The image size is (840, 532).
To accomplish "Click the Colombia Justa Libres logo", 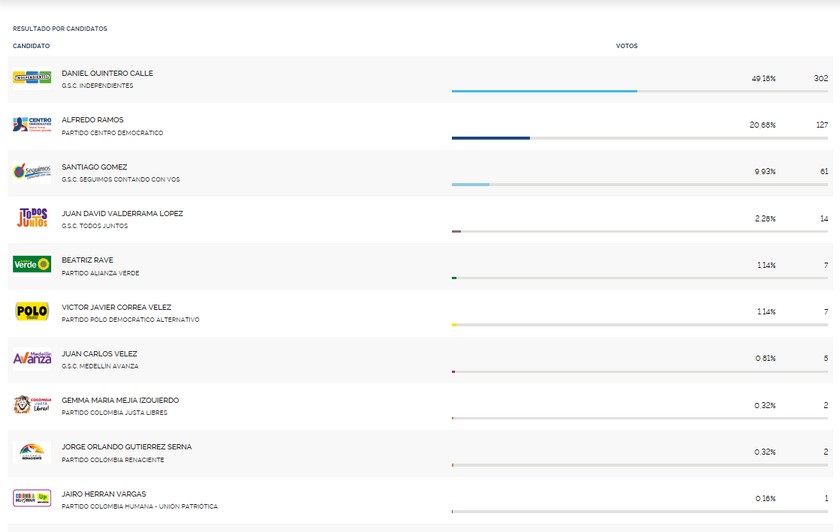I will pyautogui.click(x=32, y=405).
